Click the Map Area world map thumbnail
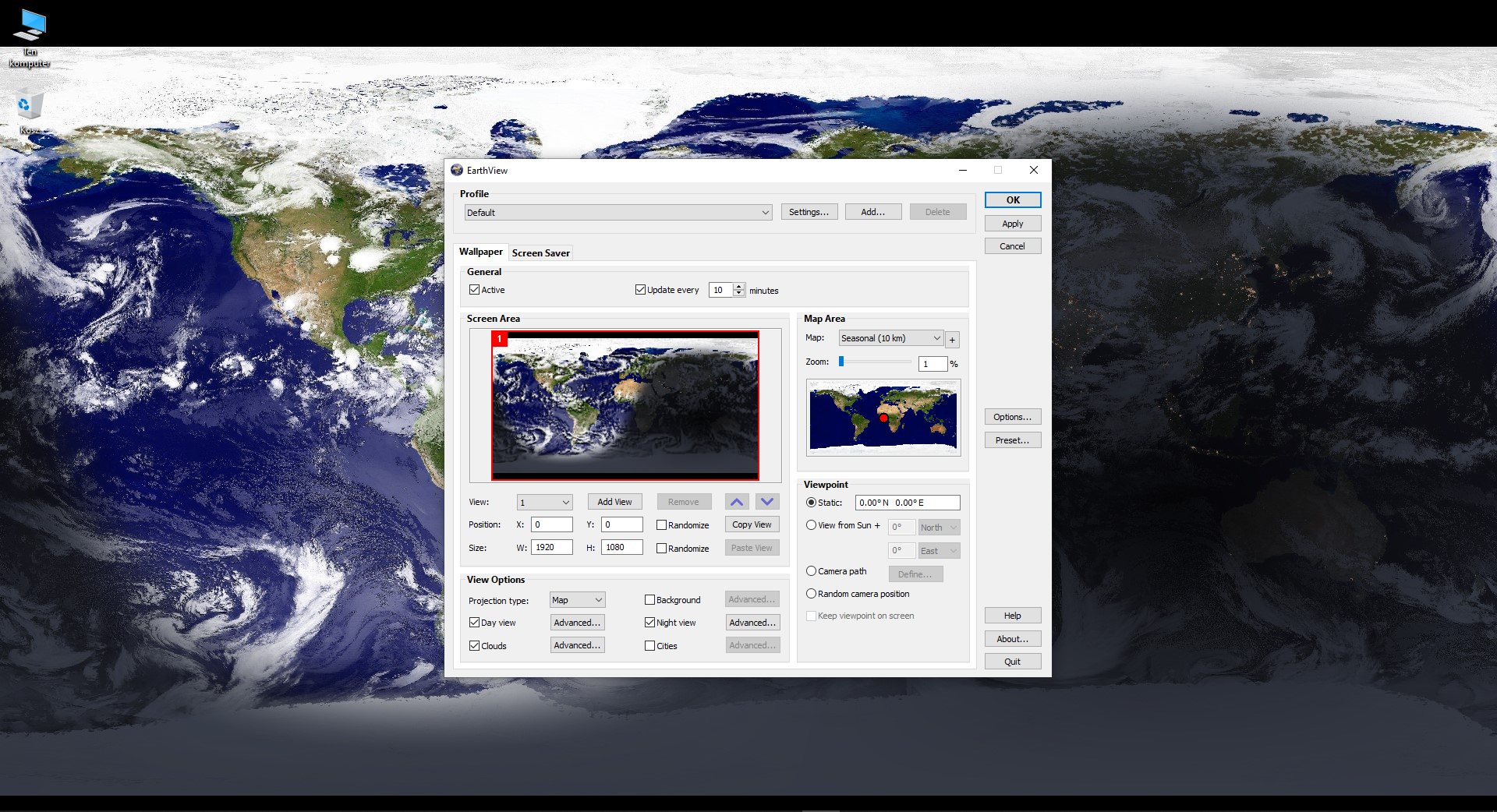This screenshot has height=812, width=1497. (883, 418)
